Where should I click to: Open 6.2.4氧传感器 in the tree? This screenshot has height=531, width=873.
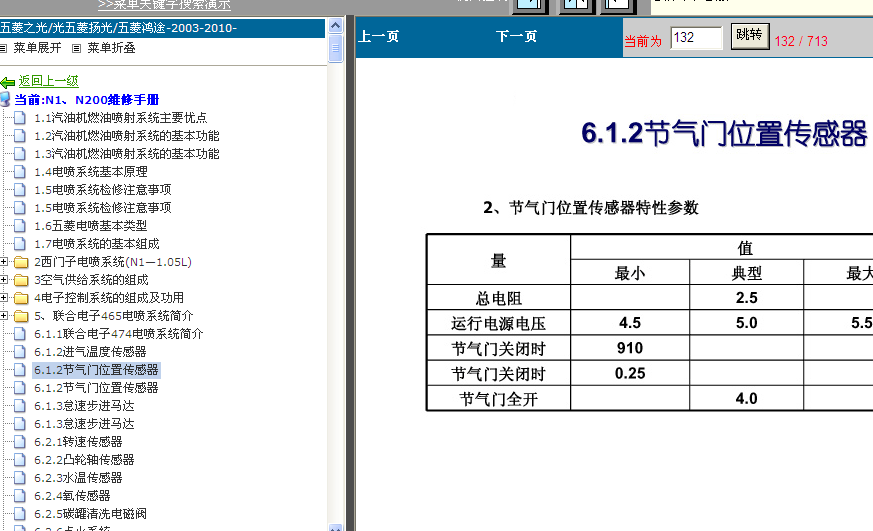pos(72,496)
